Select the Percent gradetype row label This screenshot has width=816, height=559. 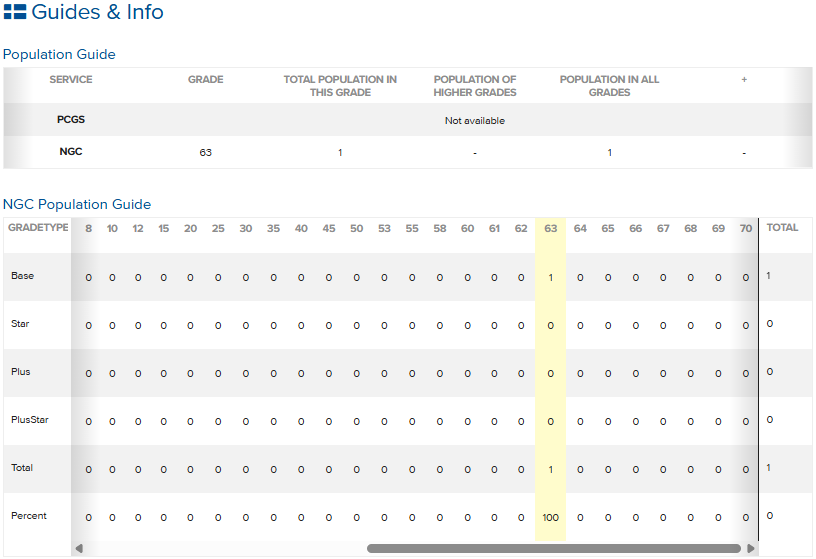click(29, 515)
